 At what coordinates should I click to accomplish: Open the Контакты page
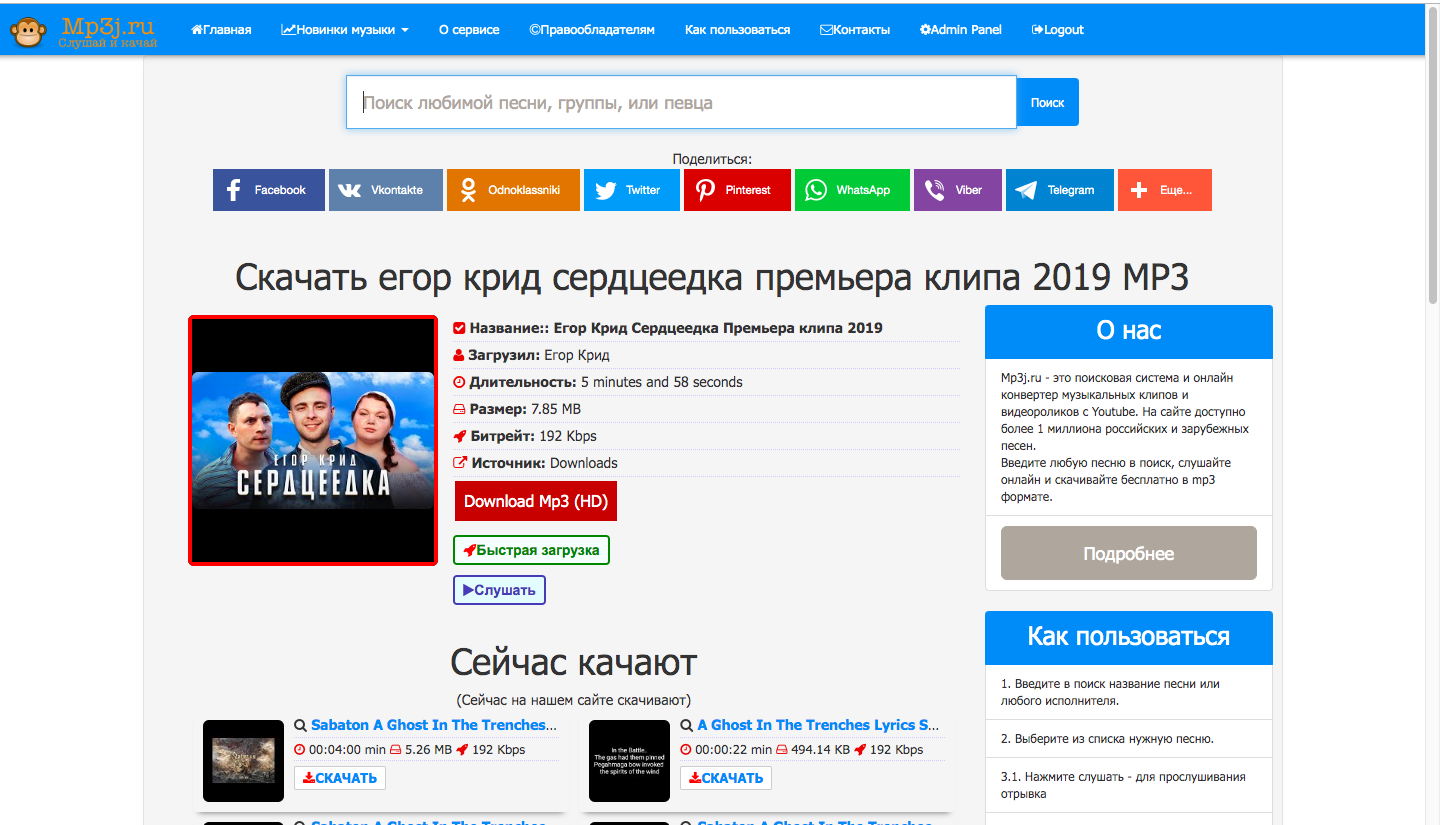coord(855,30)
